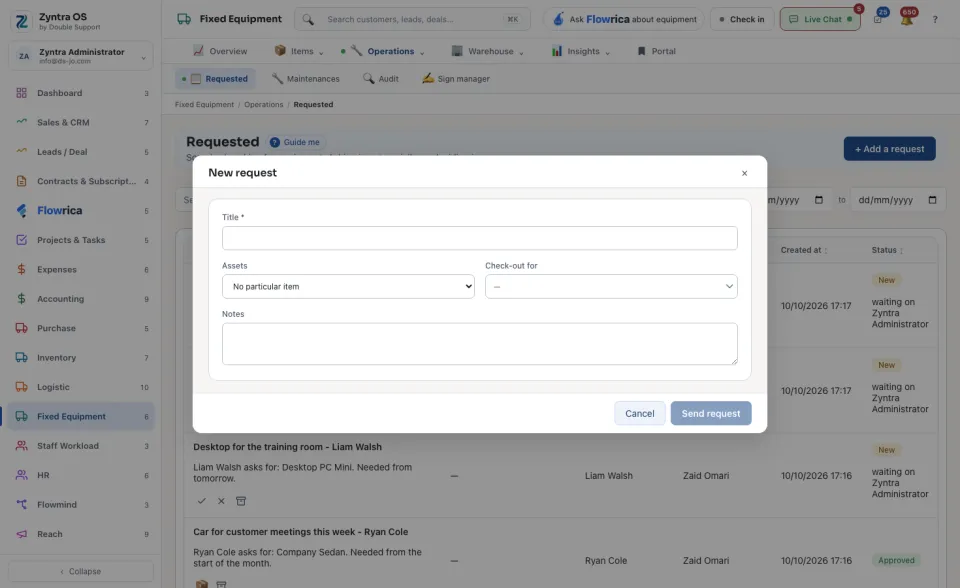
Task: Open the Logistic module
Action: pos(81,387)
